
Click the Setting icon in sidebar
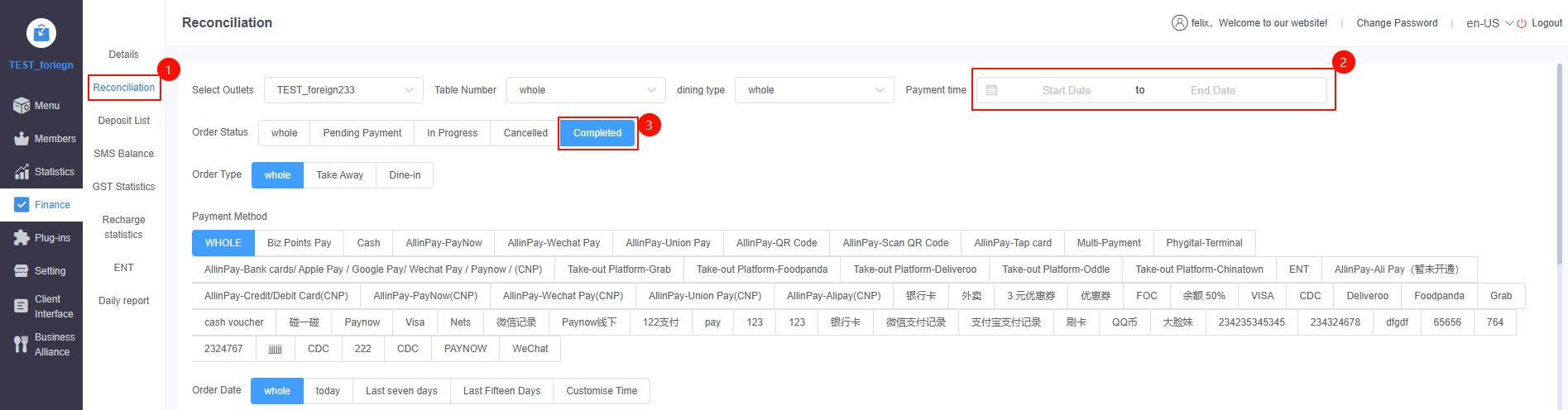pos(22,271)
